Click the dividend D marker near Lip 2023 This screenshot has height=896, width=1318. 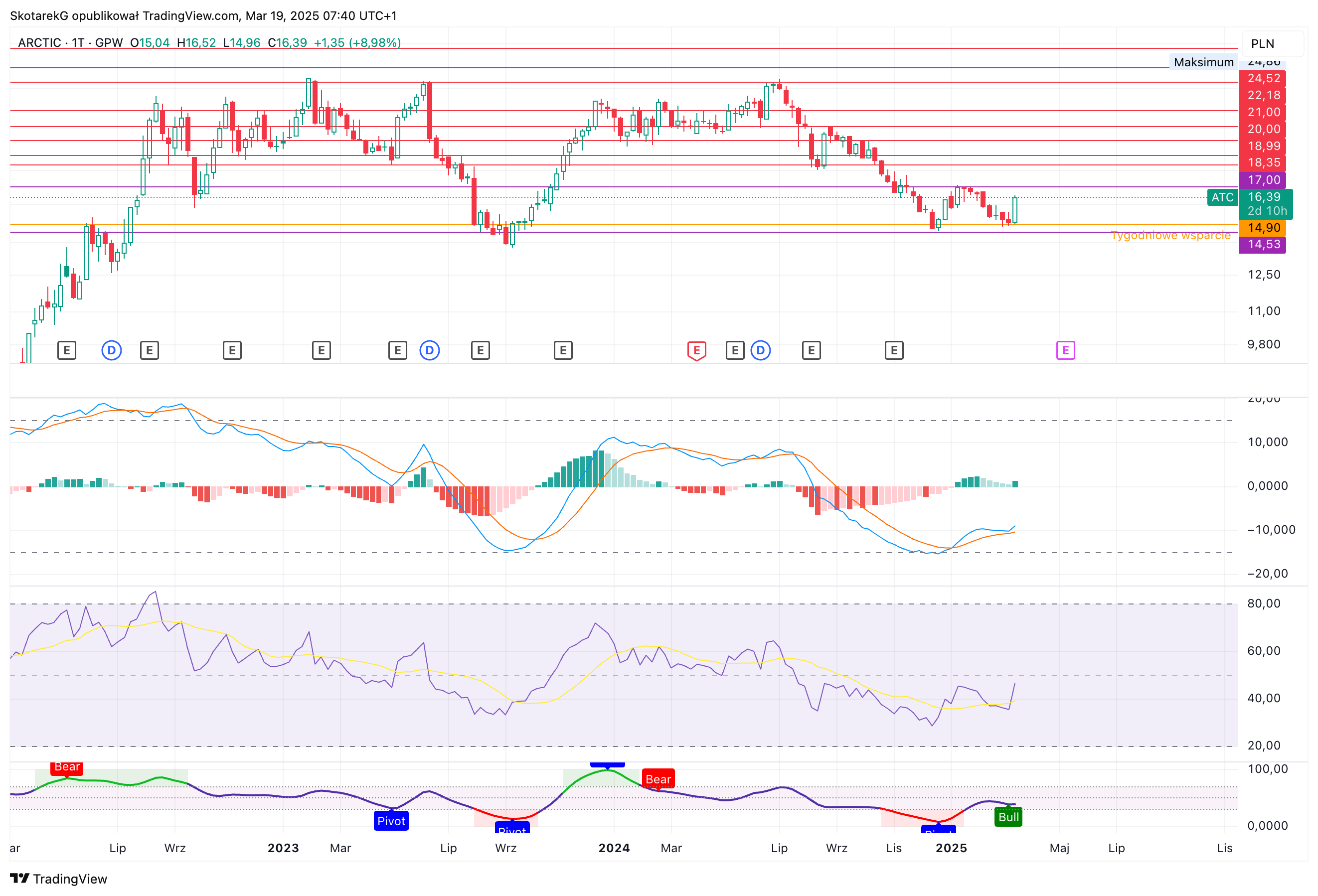pos(429,350)
